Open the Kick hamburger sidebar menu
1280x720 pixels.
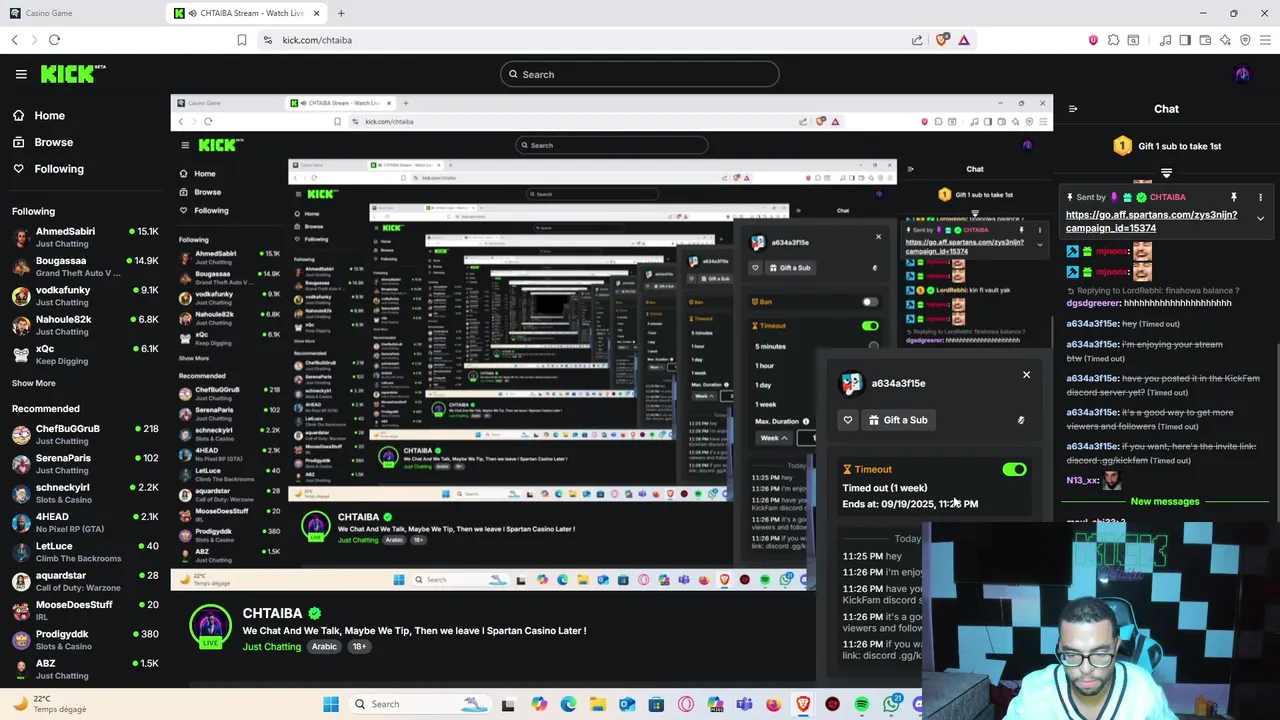click(21, 74)
